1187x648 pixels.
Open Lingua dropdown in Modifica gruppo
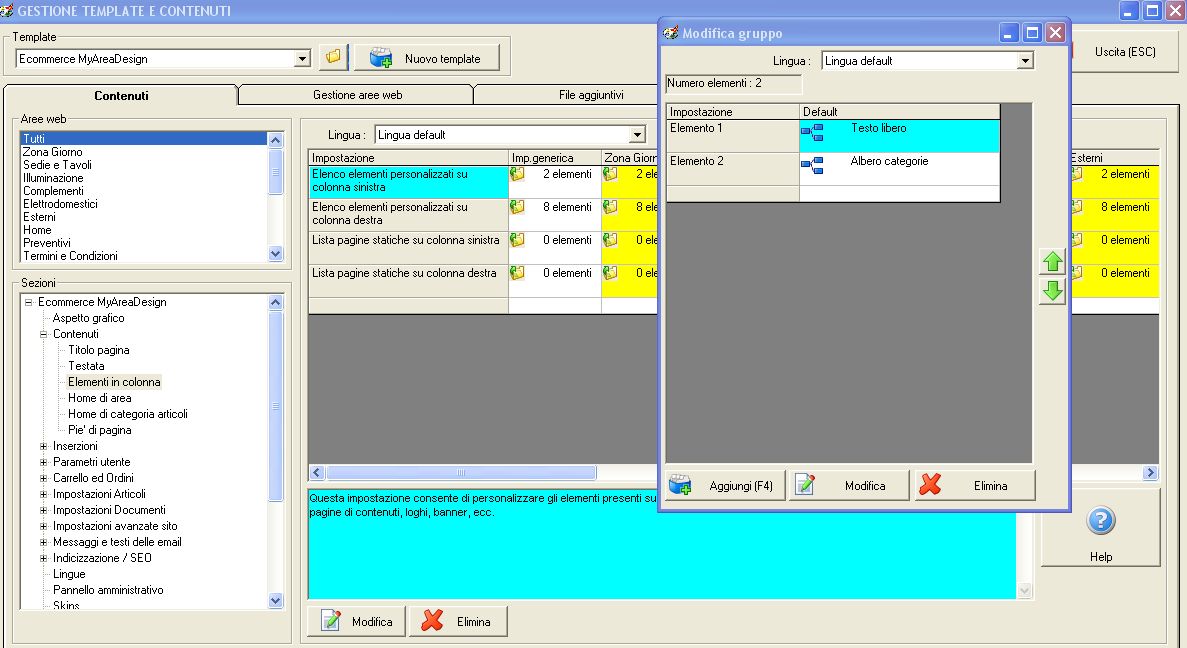coord(1025,61)
